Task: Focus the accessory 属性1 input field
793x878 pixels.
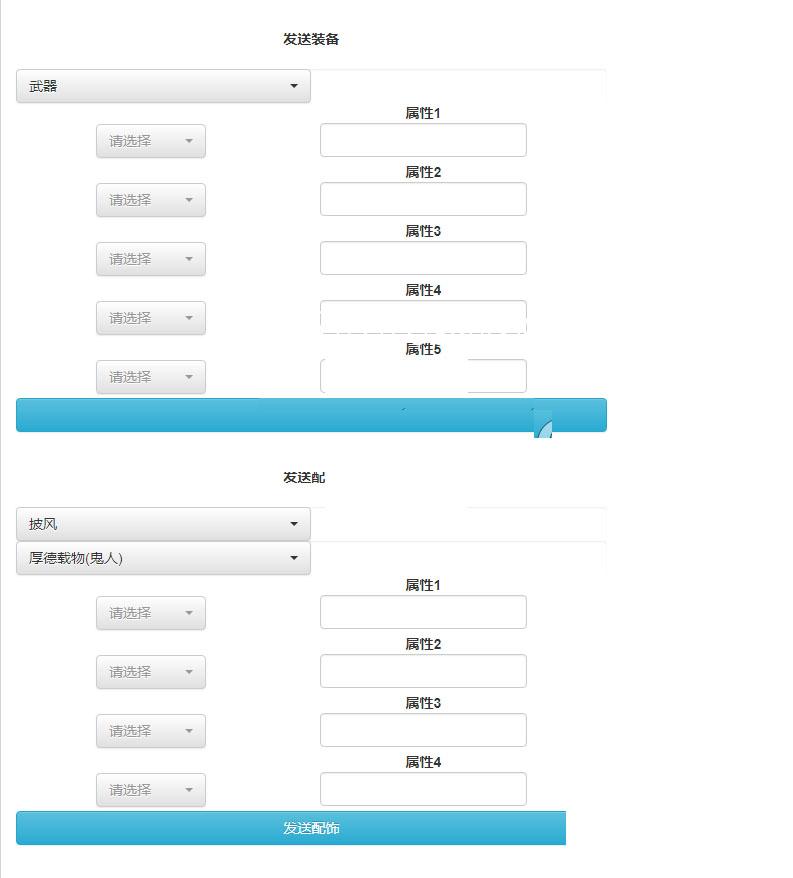Action: pyautogui.click(x=423, y=613)
